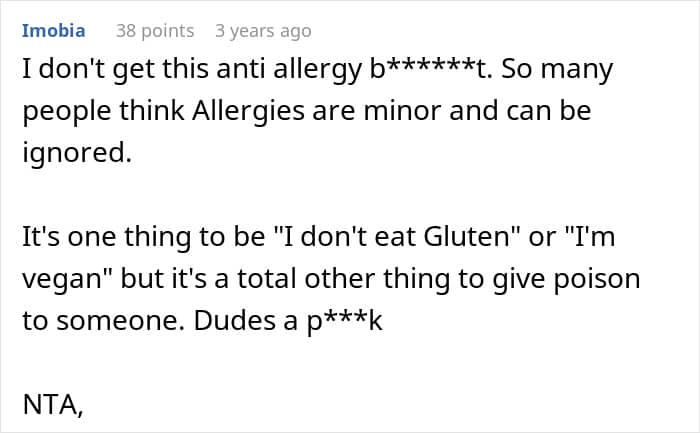Click the words So many

tap(557, 70)
